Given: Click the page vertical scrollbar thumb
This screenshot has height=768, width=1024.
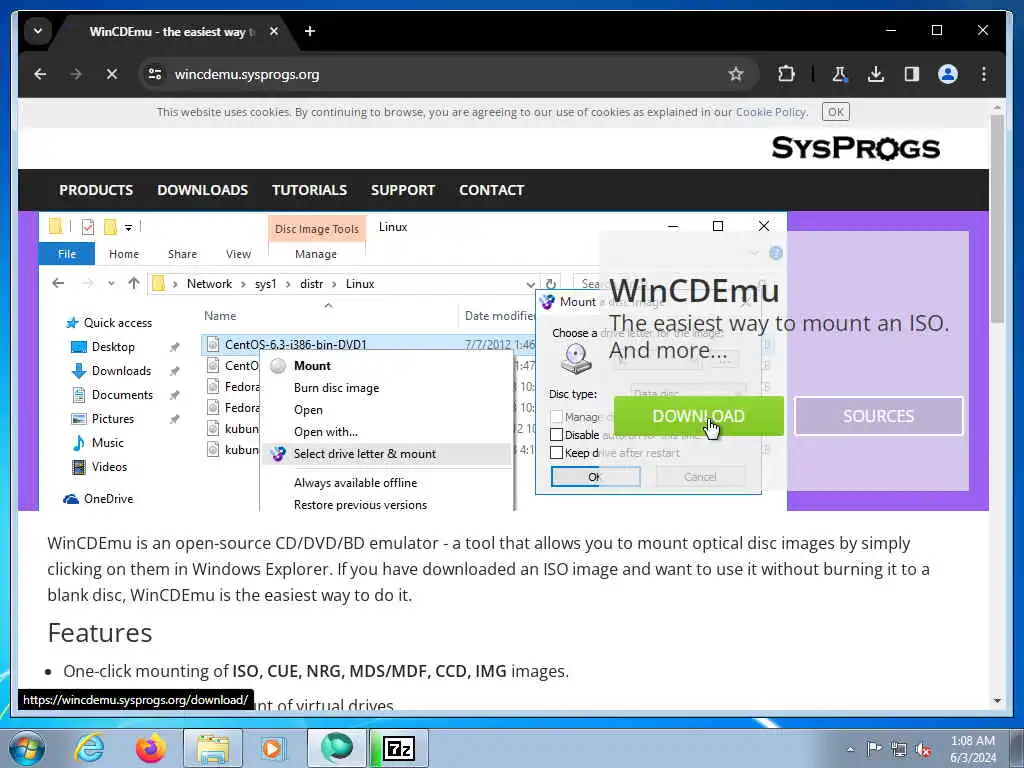Looking at the screenshot, I should click(x=997, y=219).
